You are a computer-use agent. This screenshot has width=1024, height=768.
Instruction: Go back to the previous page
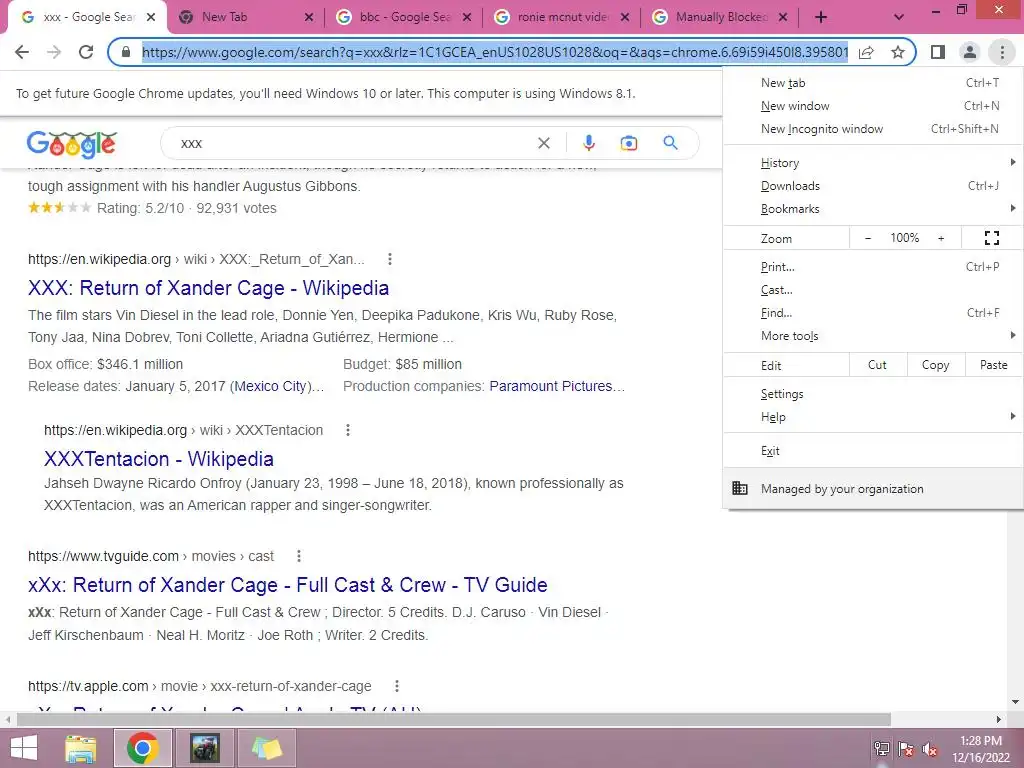tap(22, 52)
